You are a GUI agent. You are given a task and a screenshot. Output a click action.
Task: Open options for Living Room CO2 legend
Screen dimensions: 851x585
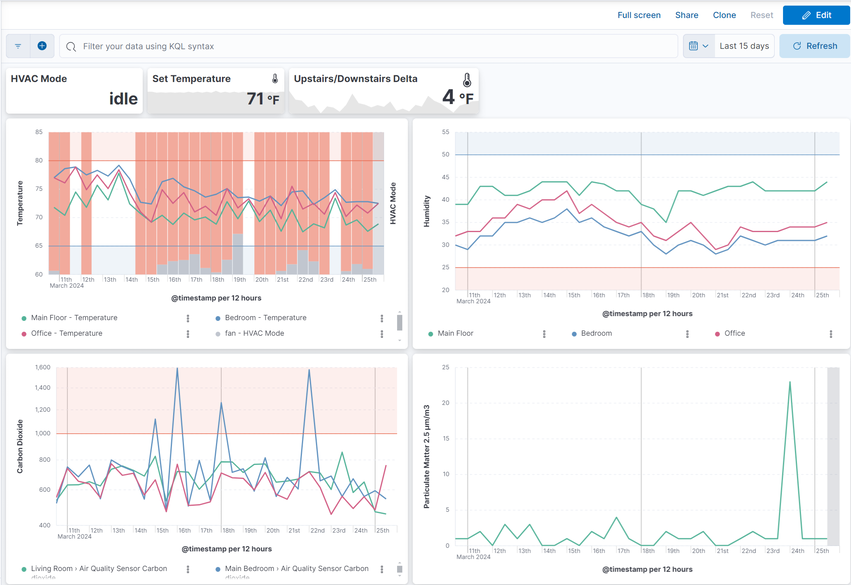point(188,569)
